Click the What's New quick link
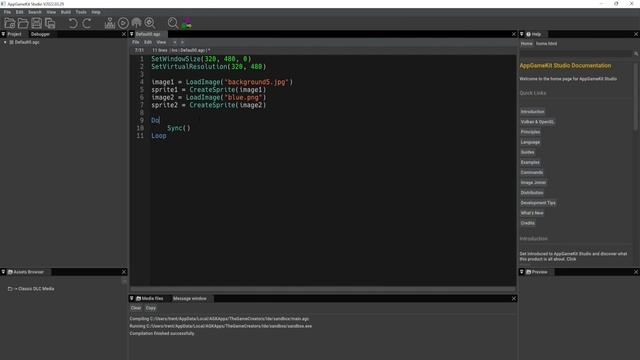Image resolution: width=640 pixels, height=360 pixels. [x=532, y=213]
